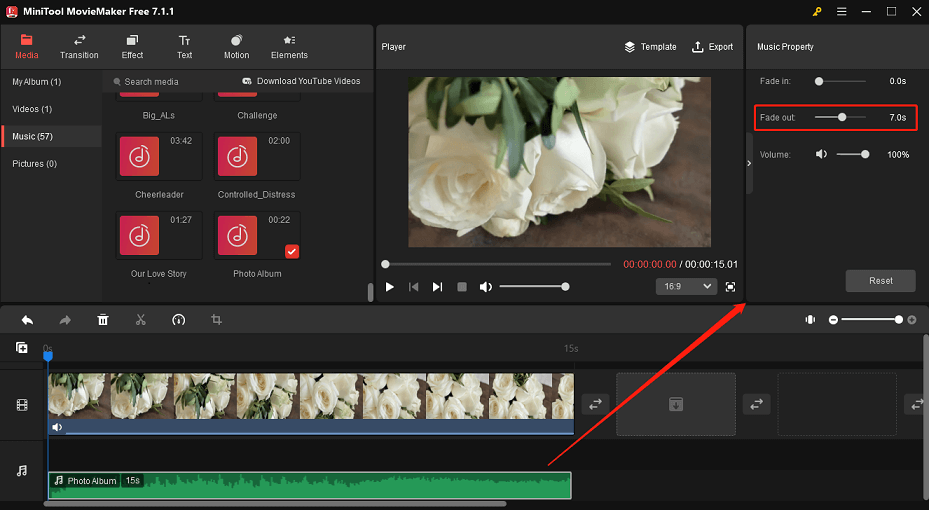Open the hamburger menu
929x510 pixels.
(x=841, y=11)
